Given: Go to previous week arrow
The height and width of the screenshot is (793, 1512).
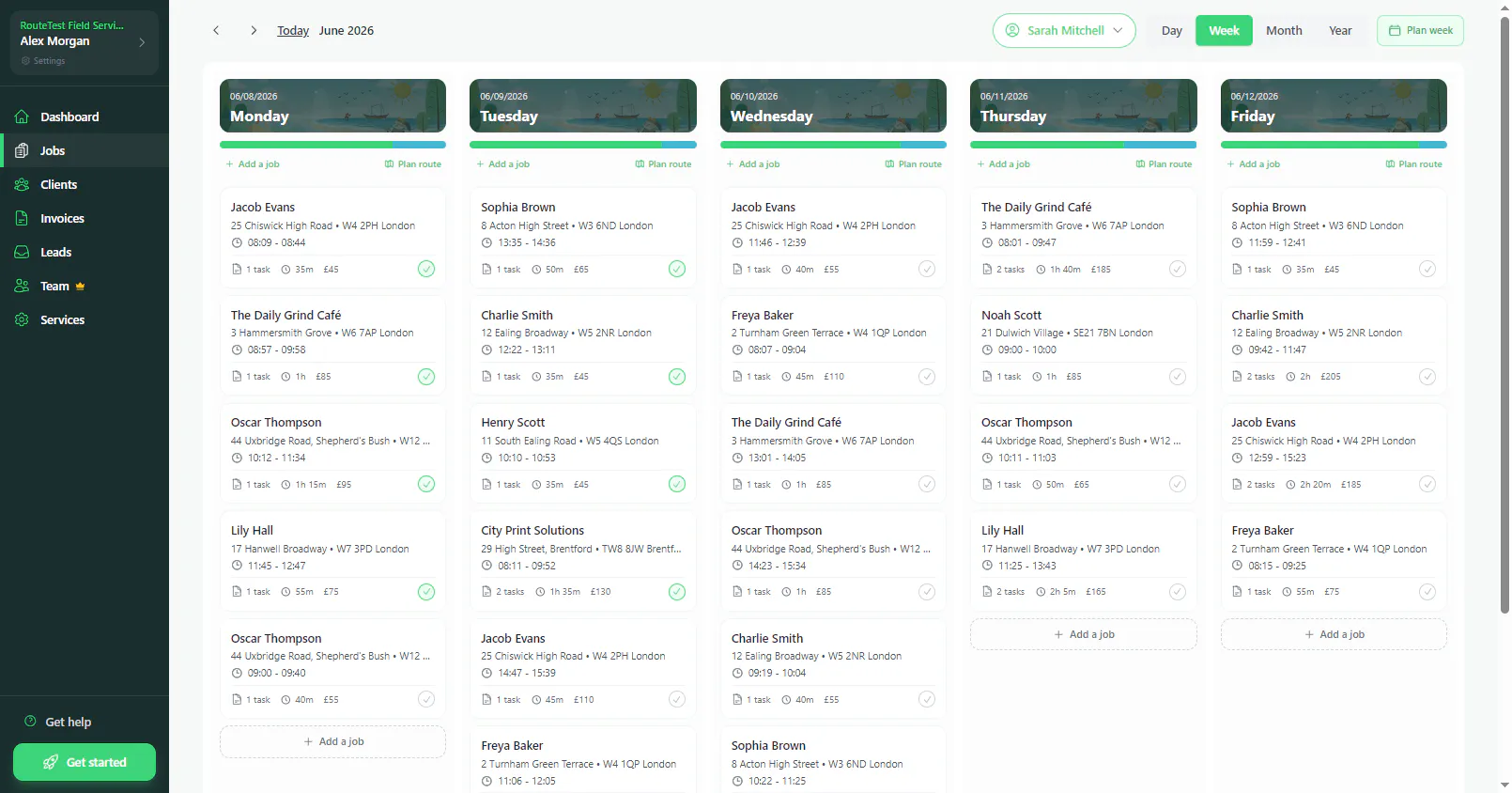Looking at the screenshot, I should click(x=216, y=30).
